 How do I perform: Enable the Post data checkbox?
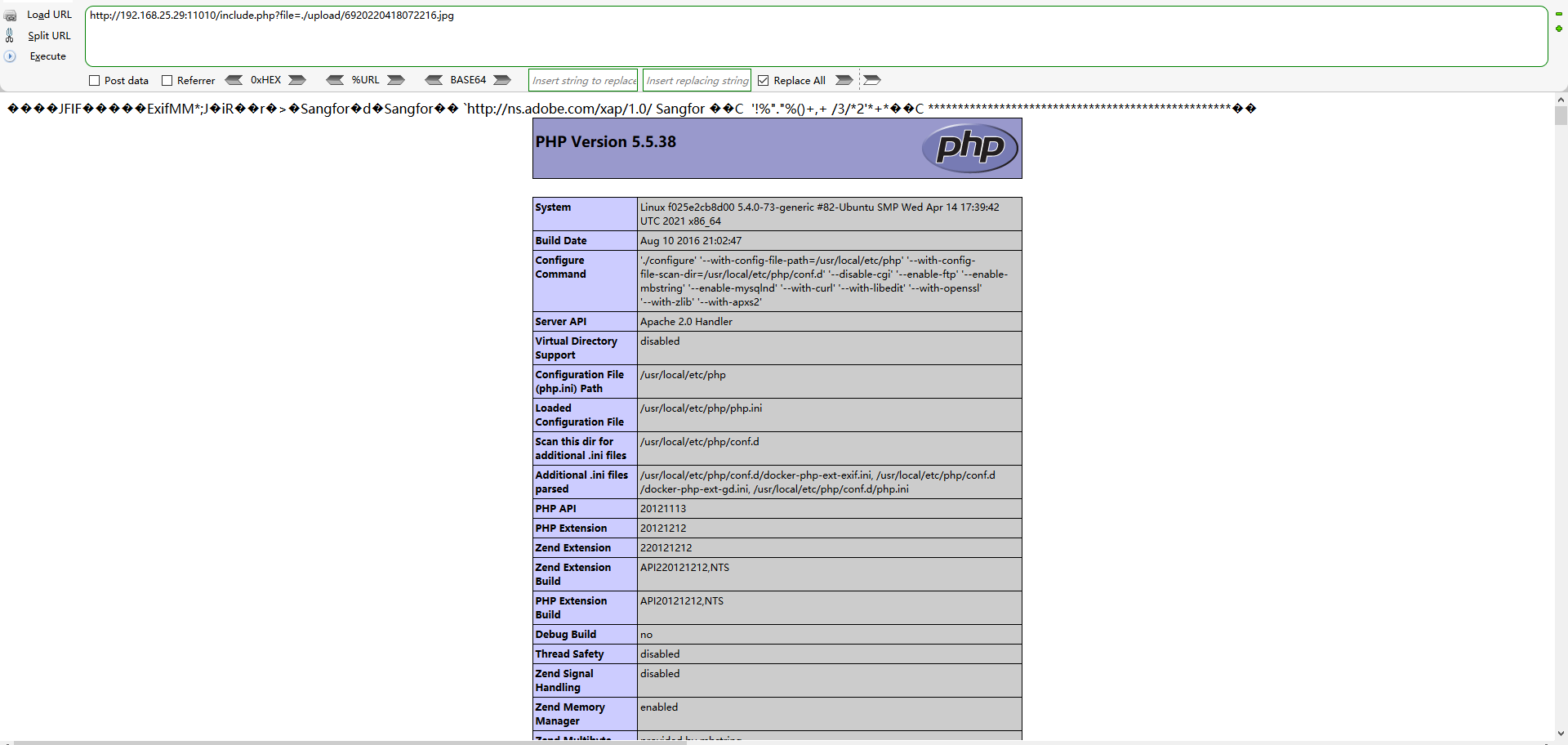tap(94, 81)
